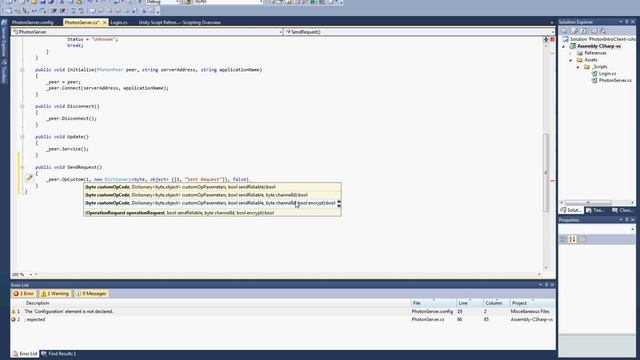This screenshot has height=360, width=640.
Task: Pin auto-hide for Error List panel
Action: click(547, 285)
